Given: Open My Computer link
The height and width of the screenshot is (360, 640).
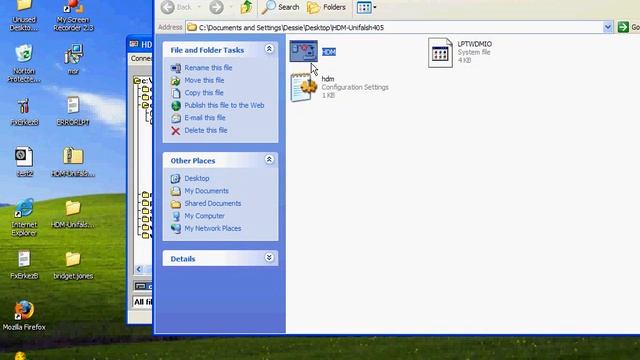Looking at the screenshot, I should (x=204, y=216).
